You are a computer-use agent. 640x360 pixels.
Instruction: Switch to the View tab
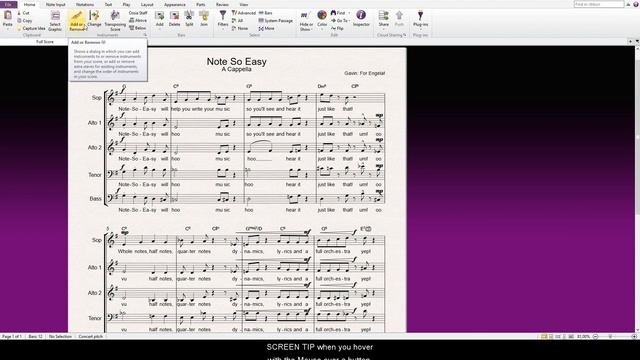[244, 4]
